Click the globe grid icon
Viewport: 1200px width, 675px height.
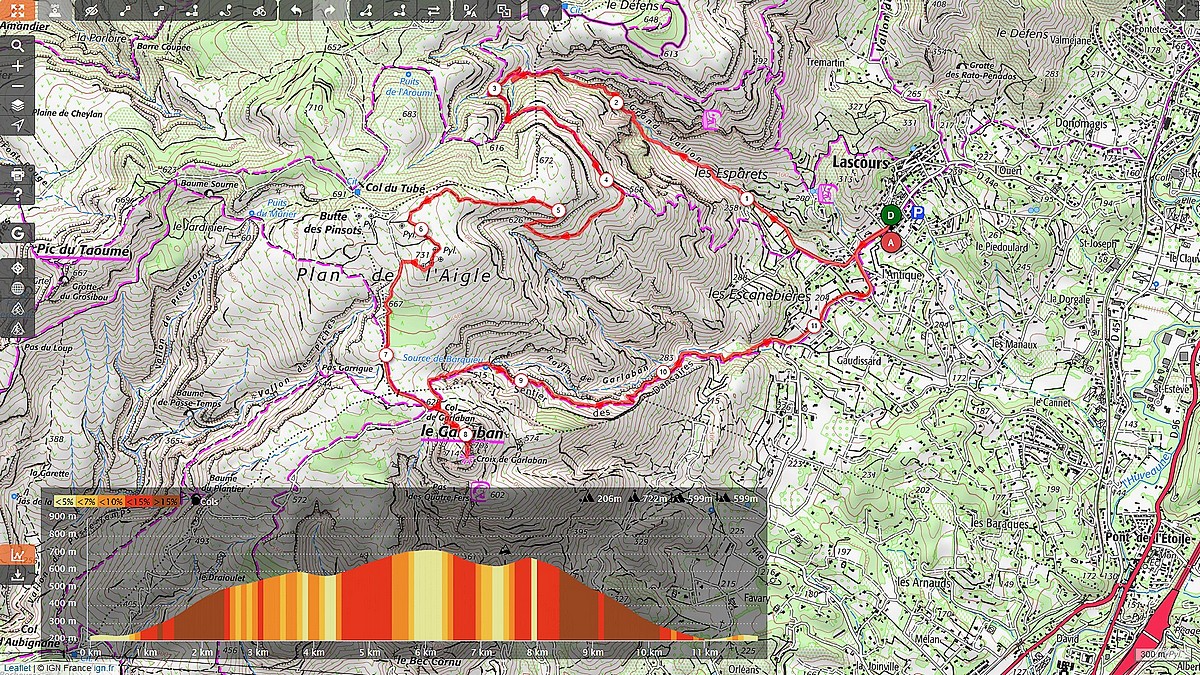tap(18, 289)
